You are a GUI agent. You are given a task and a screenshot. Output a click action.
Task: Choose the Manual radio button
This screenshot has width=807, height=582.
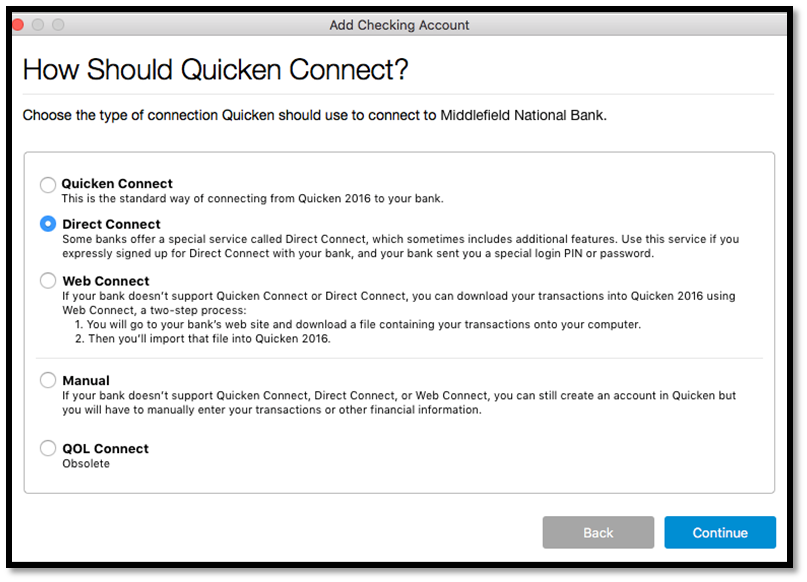pos(48,380)
